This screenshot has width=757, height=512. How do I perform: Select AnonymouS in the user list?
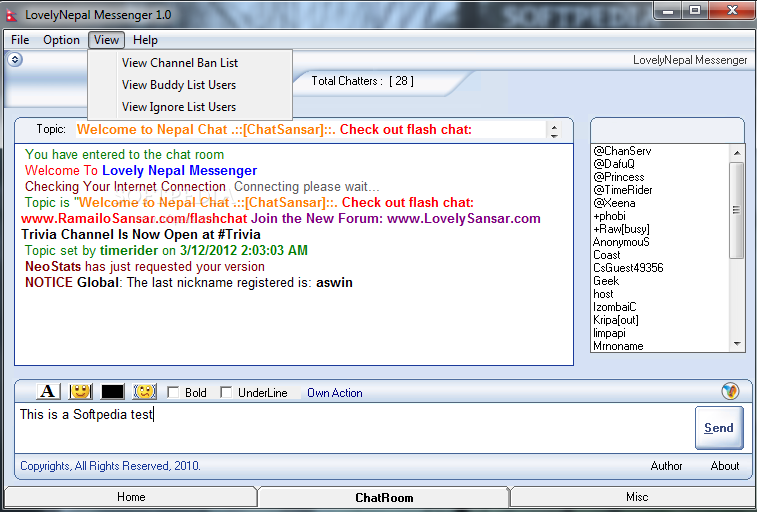point(621,242)
